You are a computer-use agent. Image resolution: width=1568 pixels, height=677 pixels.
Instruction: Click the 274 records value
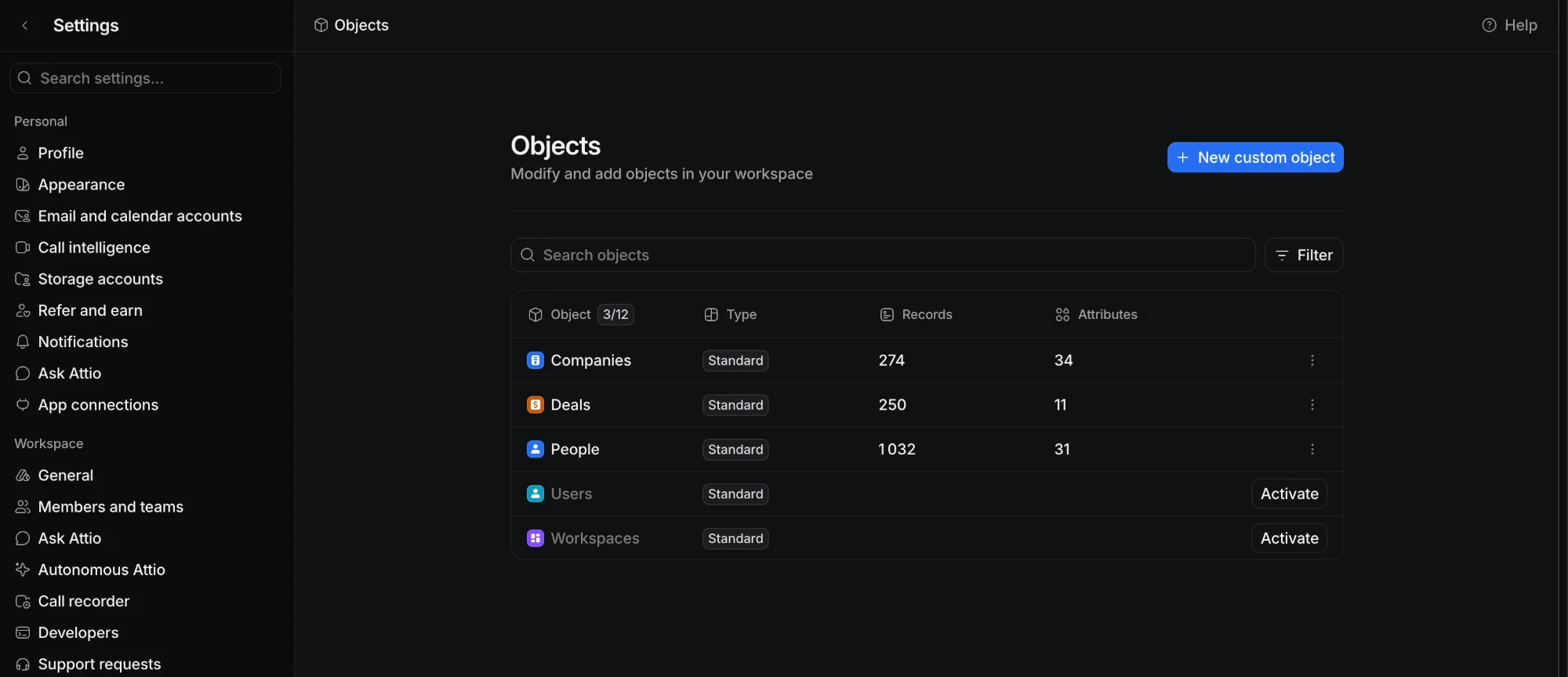pos(891,360)
